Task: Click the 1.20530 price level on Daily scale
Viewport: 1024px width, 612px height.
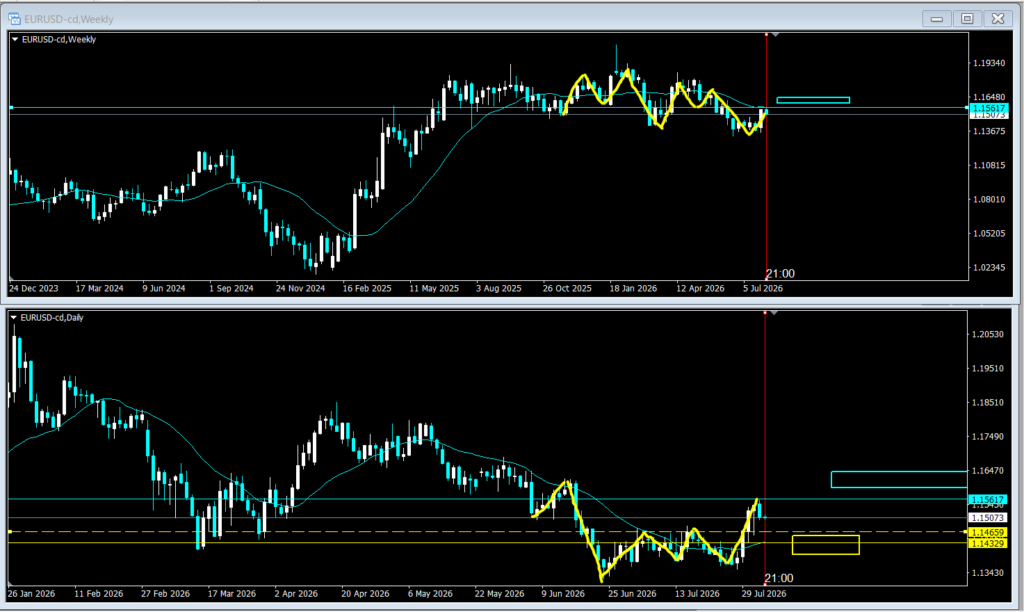Action: 988,334
